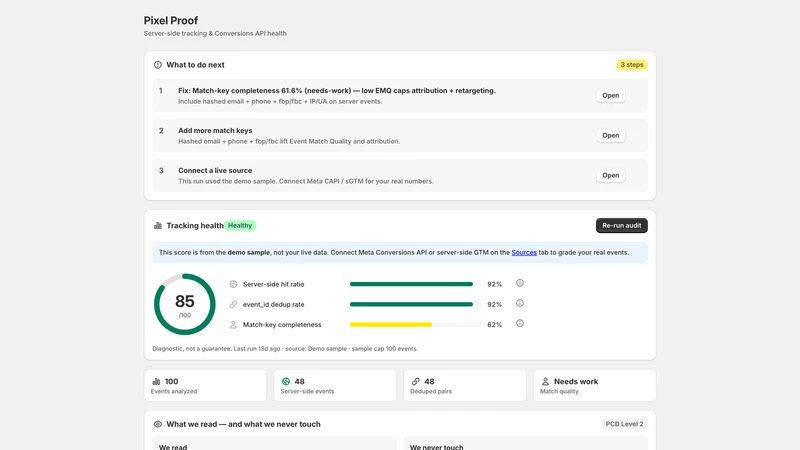Click the info icon beside What to do next

coord(158,65)
